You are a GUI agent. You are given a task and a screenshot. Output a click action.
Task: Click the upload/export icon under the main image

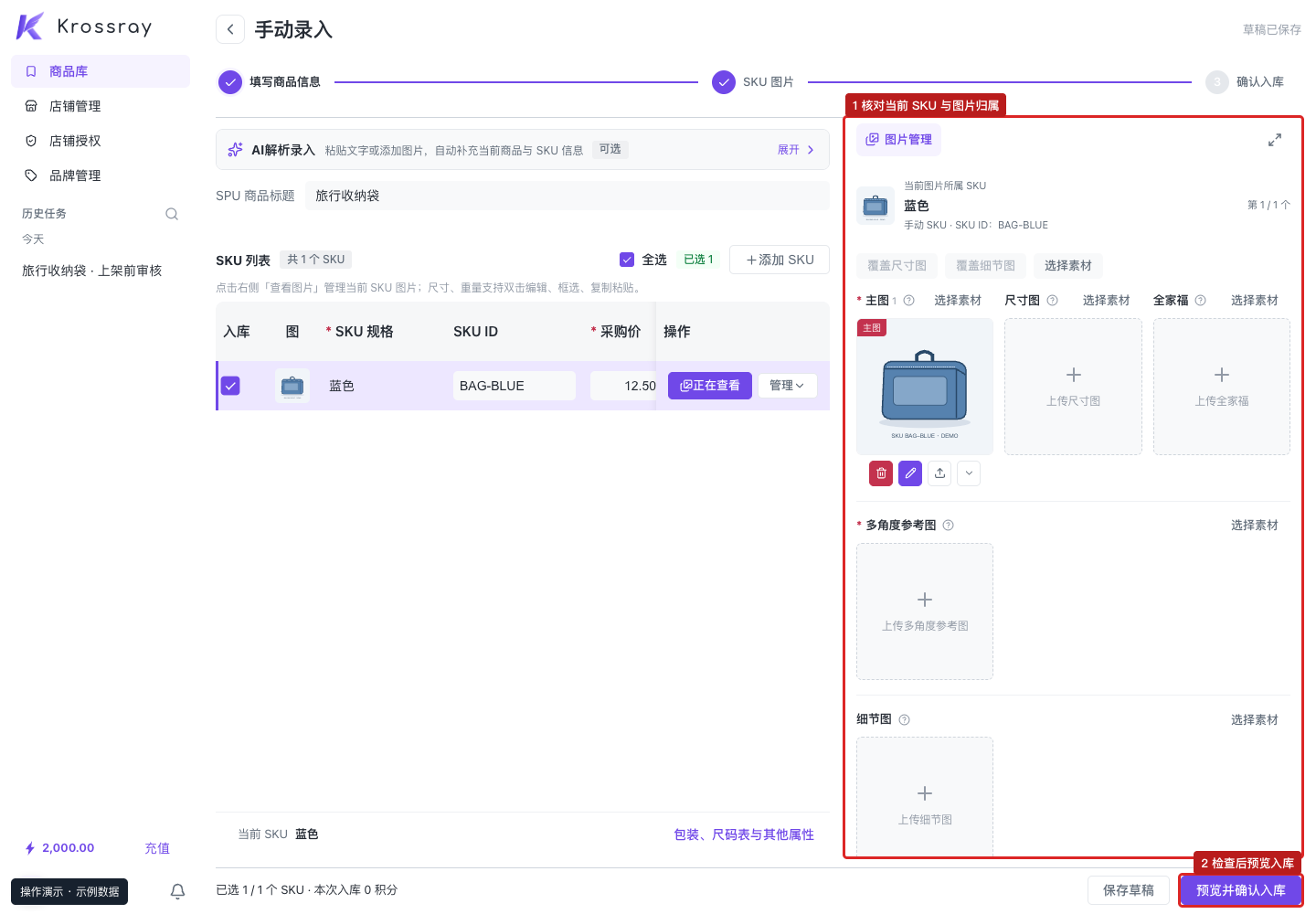939,473
